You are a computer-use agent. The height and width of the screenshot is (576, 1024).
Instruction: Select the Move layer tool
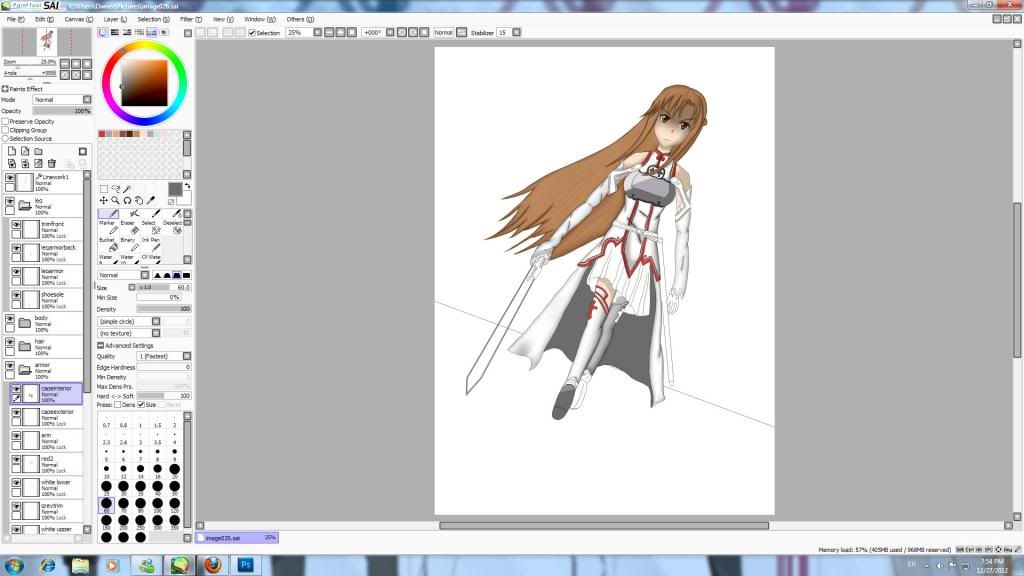point(104,200)
